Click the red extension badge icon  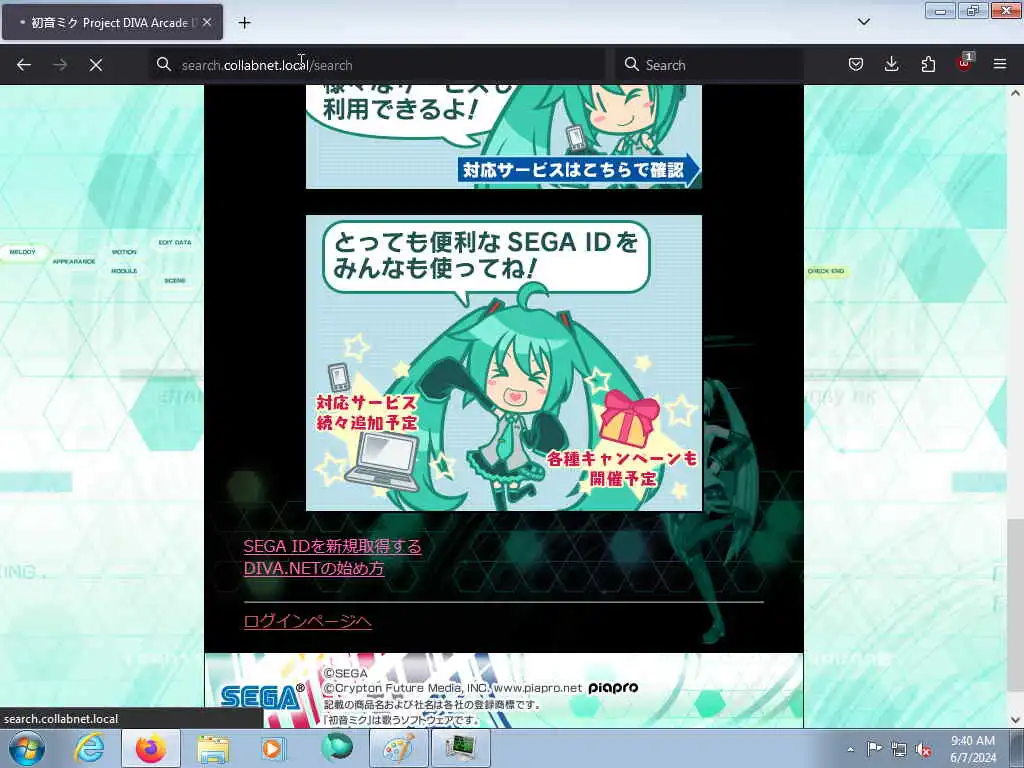[964, 63]
